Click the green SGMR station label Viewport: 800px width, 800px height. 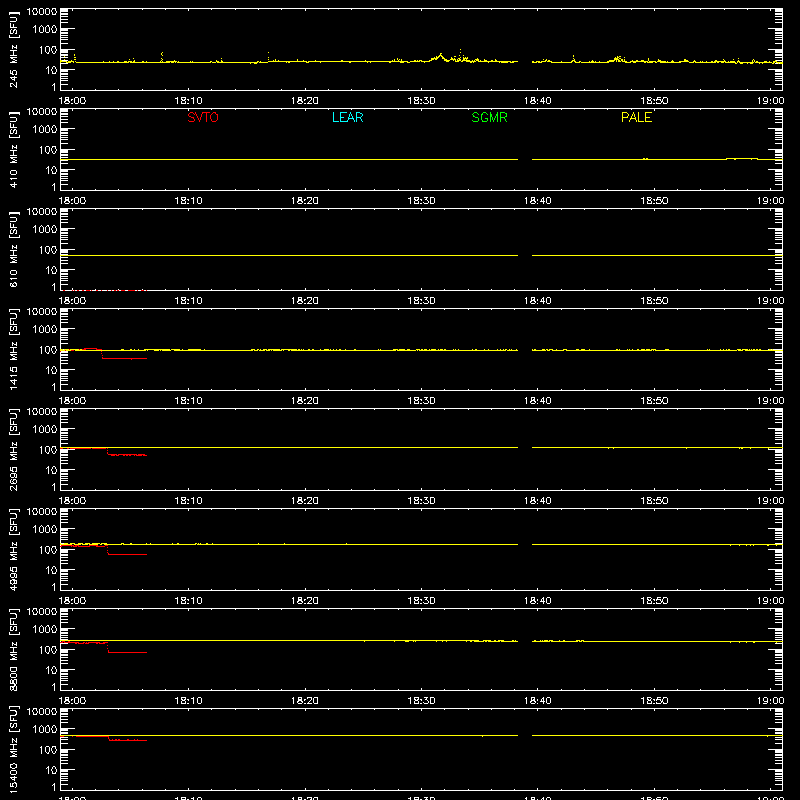[x=489, y=117]
